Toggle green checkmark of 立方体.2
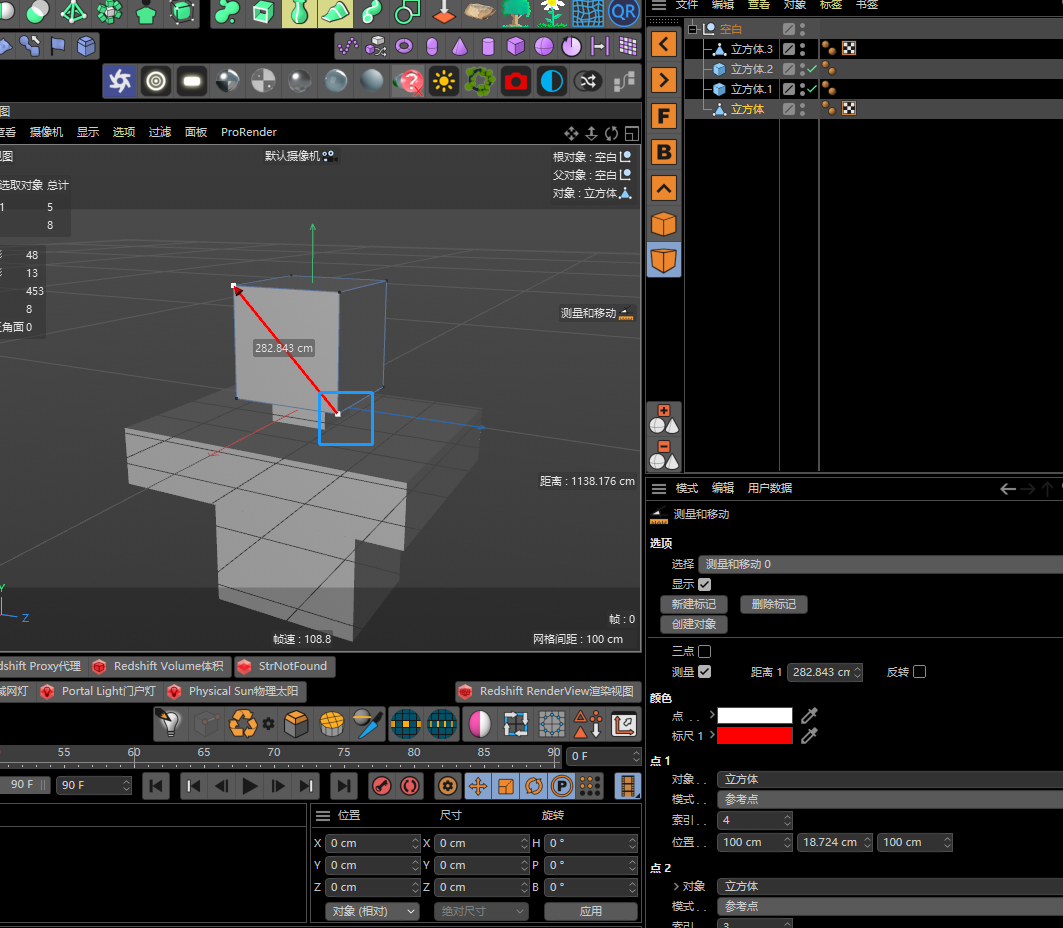This screenshot has height=928, width=1063. pos(811,69)
